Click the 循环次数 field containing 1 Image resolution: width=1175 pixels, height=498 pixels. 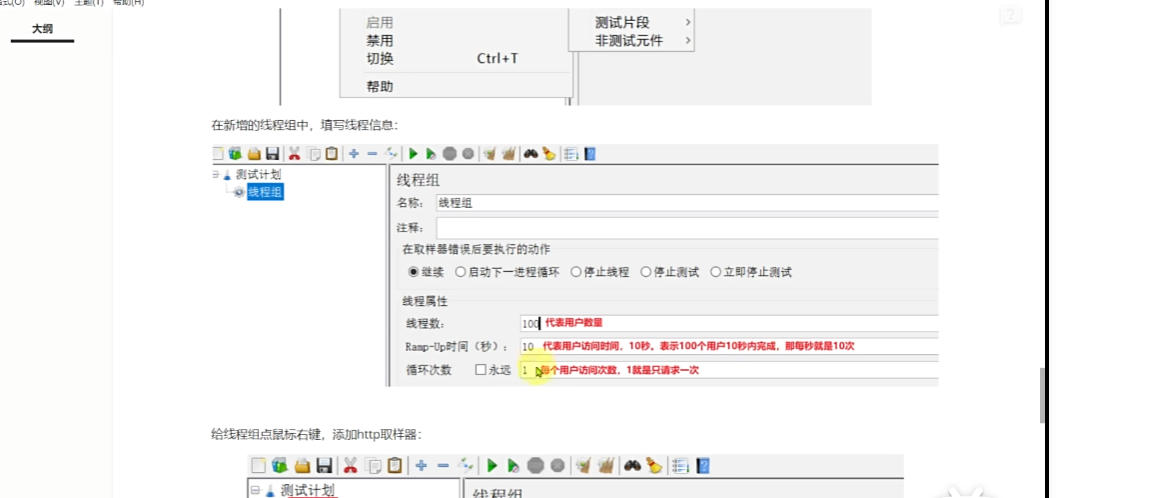pyautogui.click(x=729, y=370)
